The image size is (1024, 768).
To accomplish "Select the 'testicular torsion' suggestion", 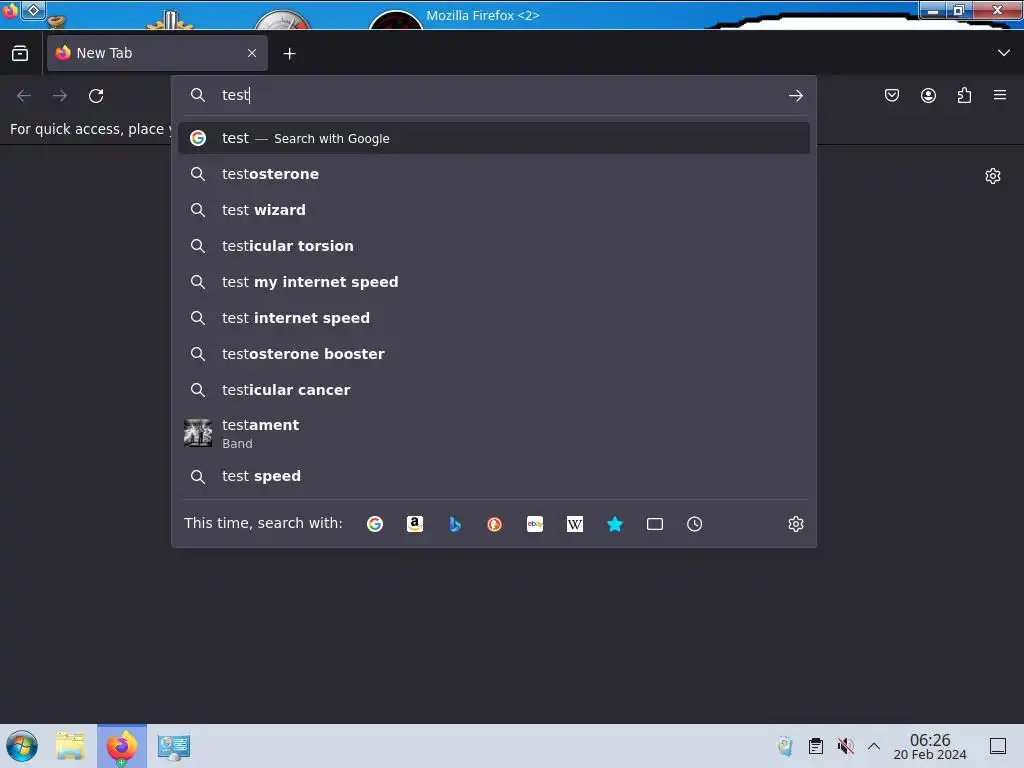I will [494, 246].
